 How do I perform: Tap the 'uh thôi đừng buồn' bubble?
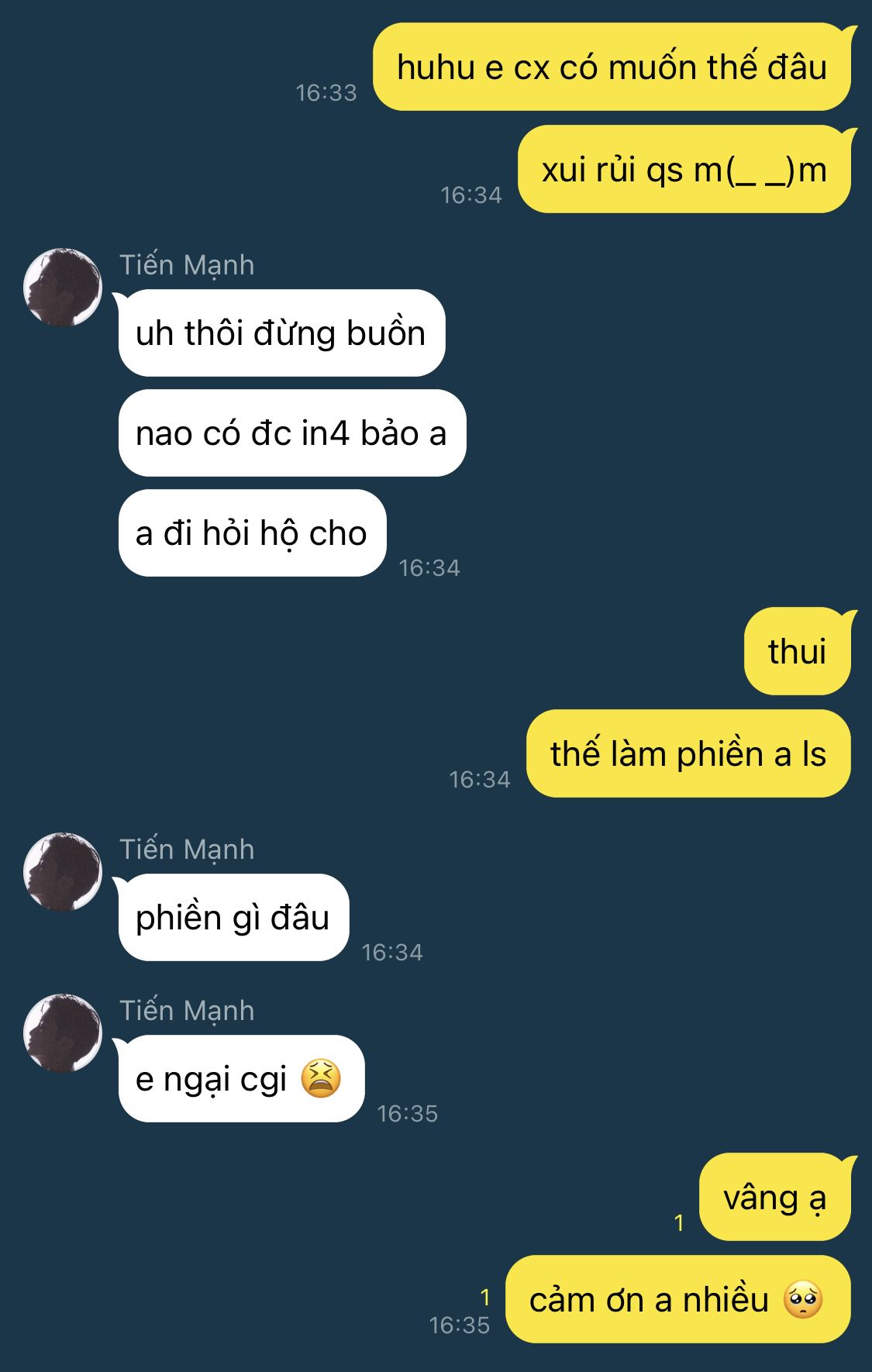click(x=281, y=333)
